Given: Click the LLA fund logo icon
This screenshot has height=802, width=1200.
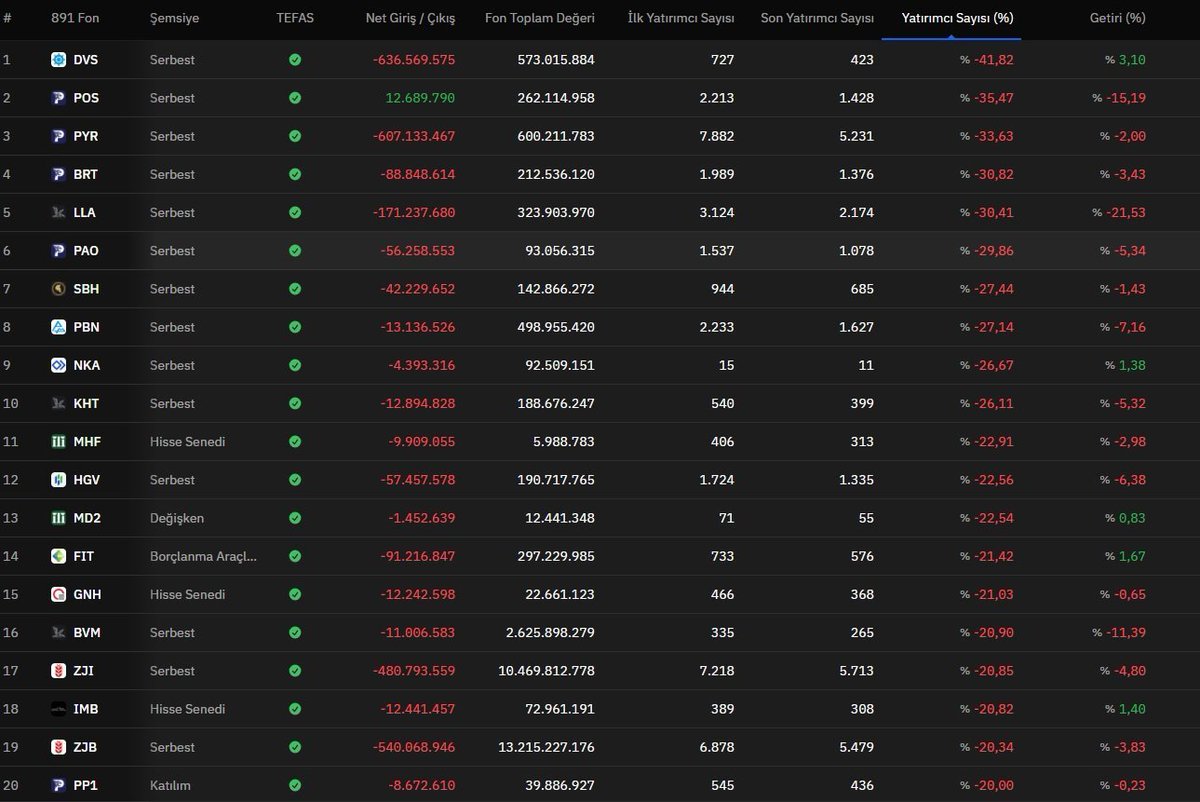Looking at the screenshot, I should point(58,213).
